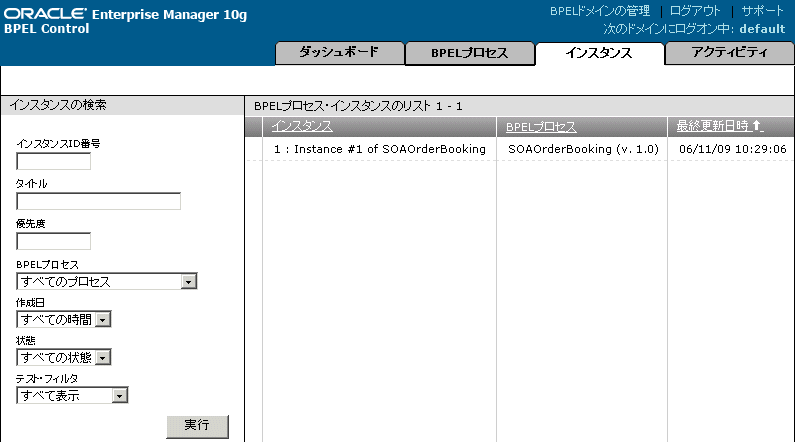Click the BPELプロセス・インスタンスのリスト heading
The image size is (795, 442).
358,106
